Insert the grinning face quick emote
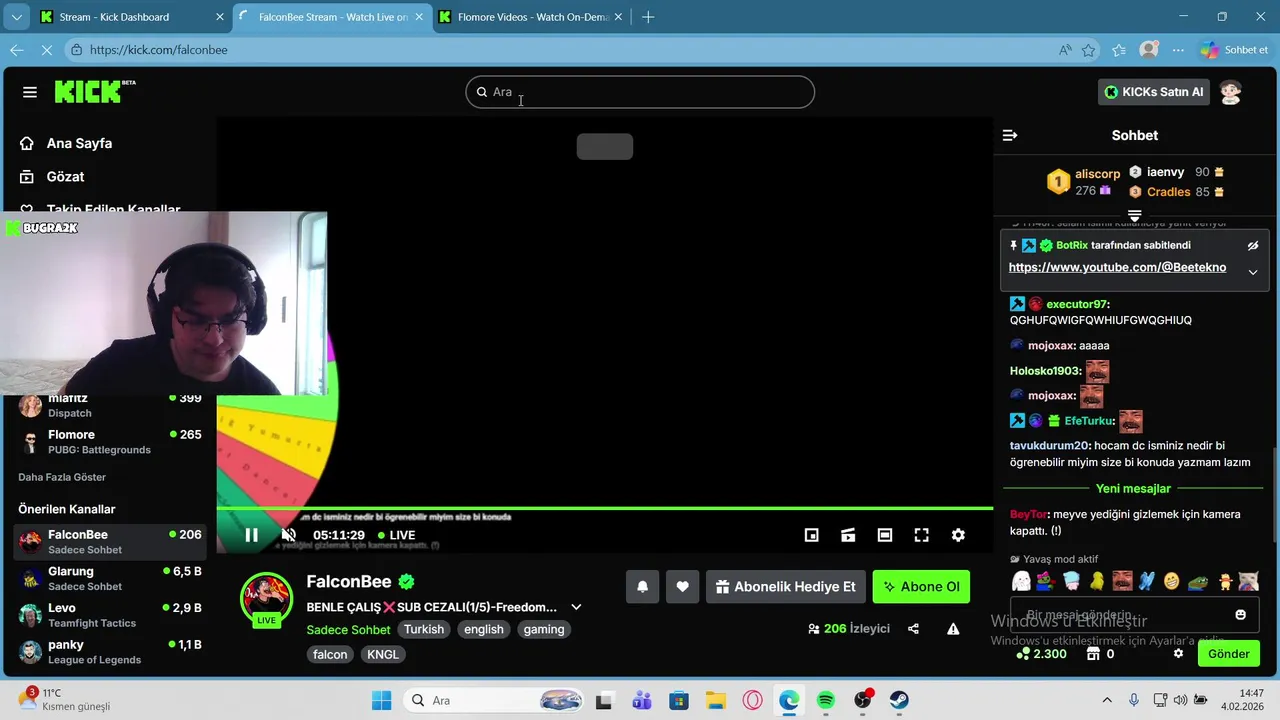The height and width of the screenshot is (720, 1280). click(x=1172, y=581)
